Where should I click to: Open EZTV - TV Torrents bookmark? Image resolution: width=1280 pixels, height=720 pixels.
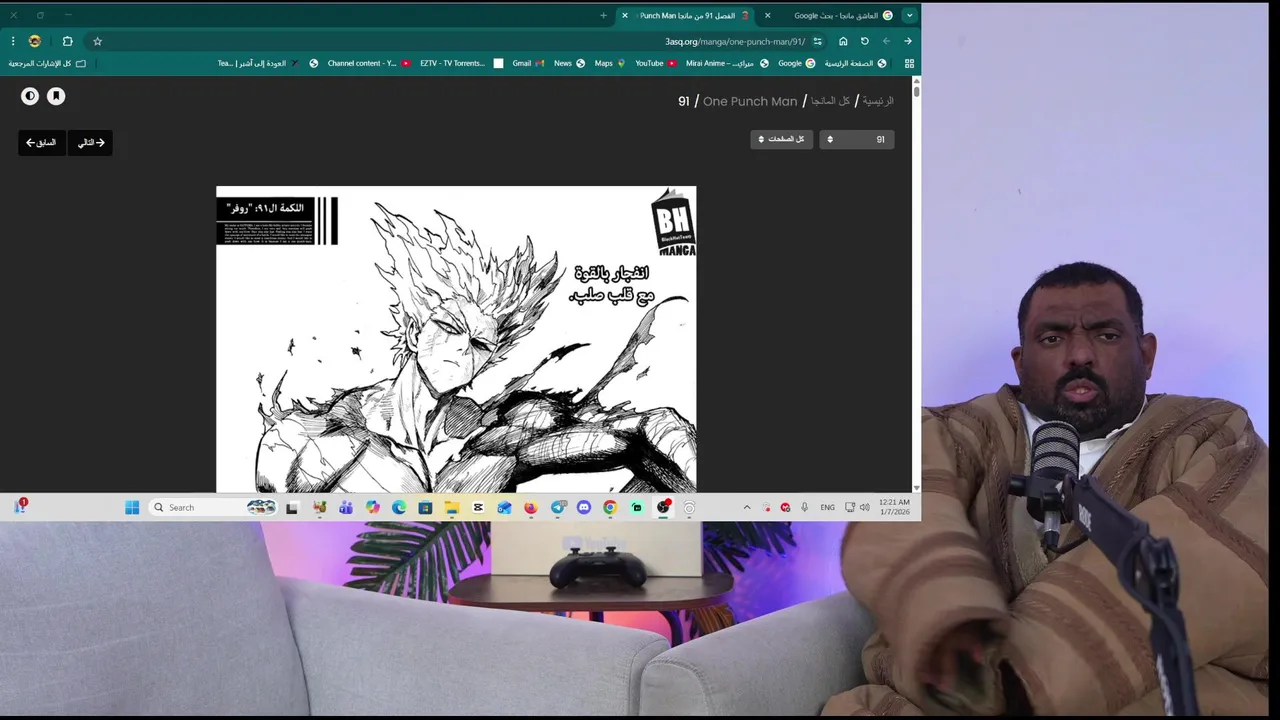point(461,63)
